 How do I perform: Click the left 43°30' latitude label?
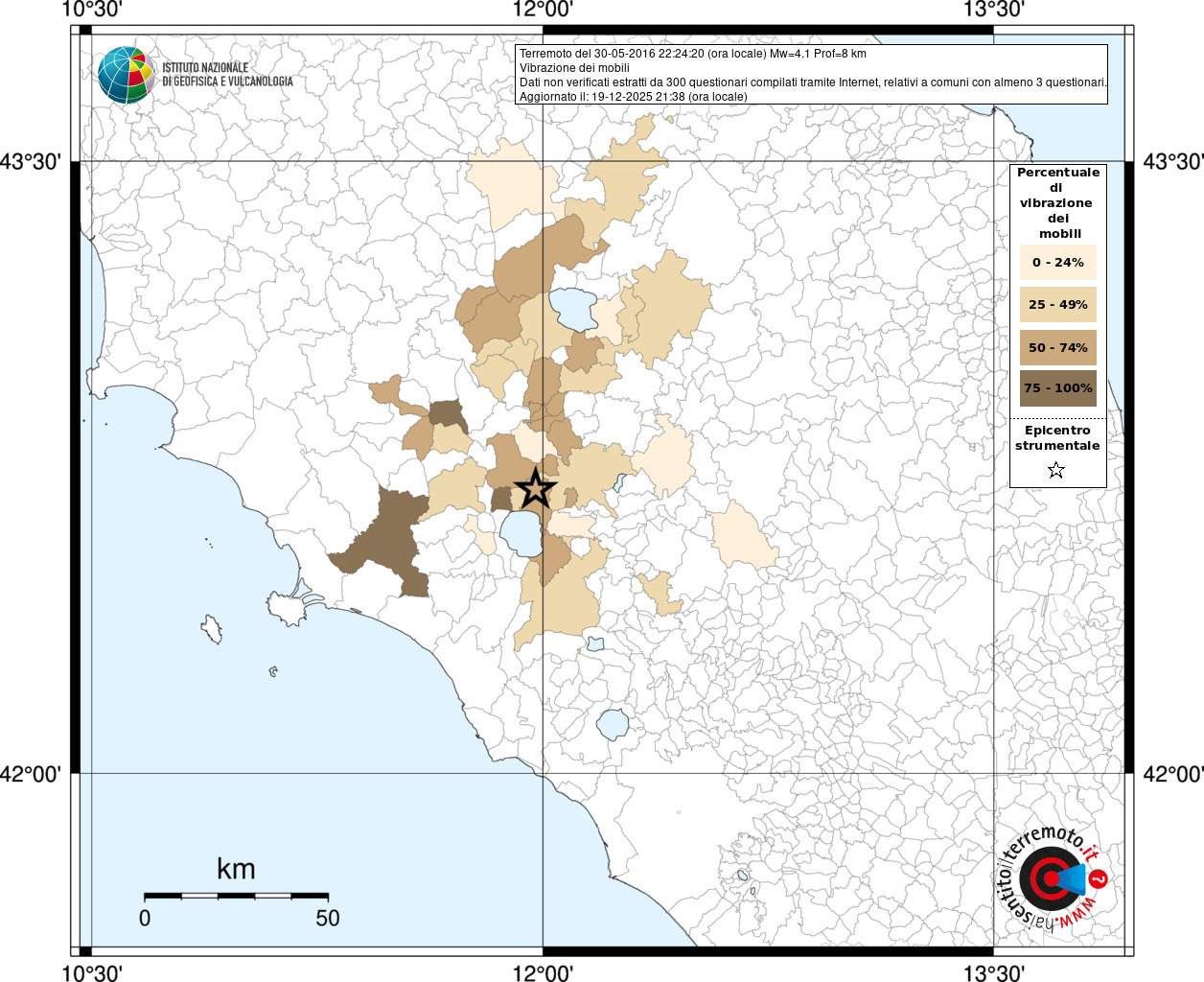click(31, 161)
